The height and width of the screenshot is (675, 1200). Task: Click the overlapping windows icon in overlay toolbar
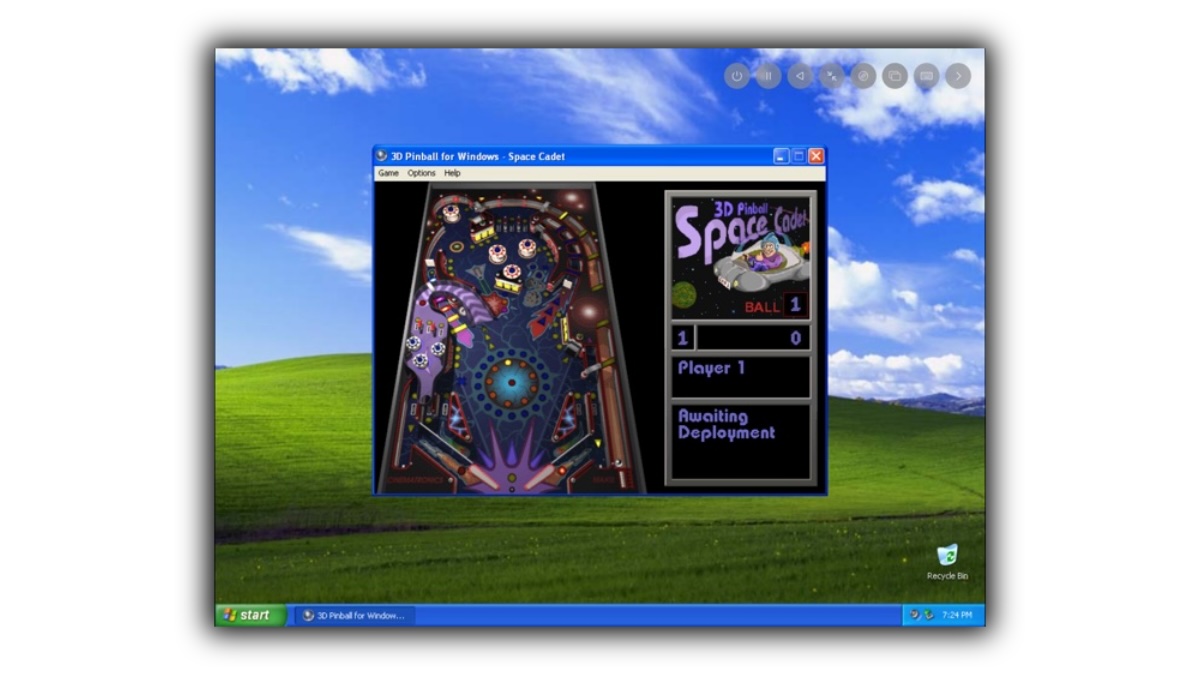pyautogui.click(x=895, y=76)
